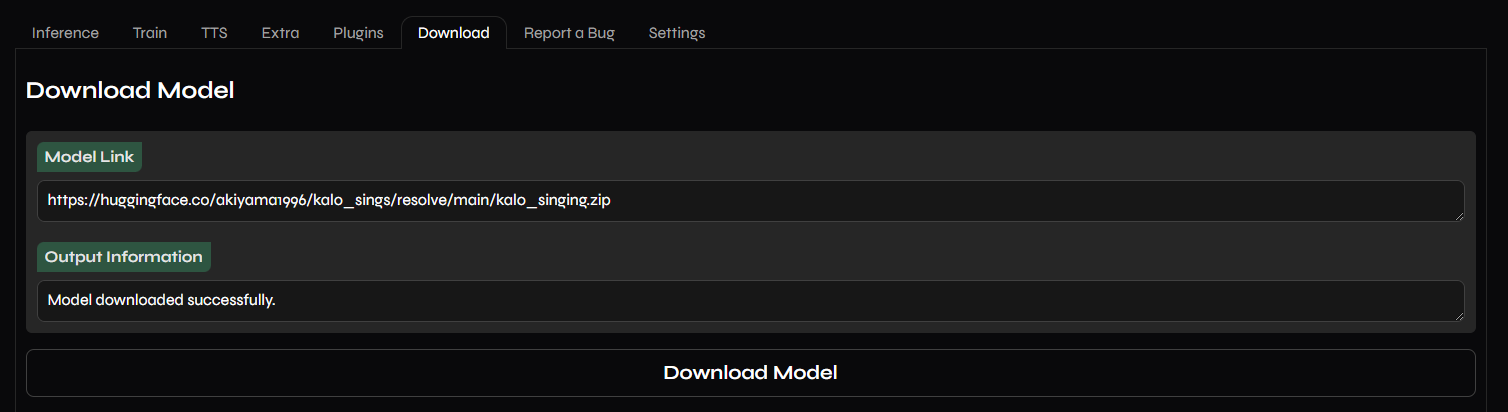Click the Download Model page heading

pyautogui.click(x=130, y=90)
